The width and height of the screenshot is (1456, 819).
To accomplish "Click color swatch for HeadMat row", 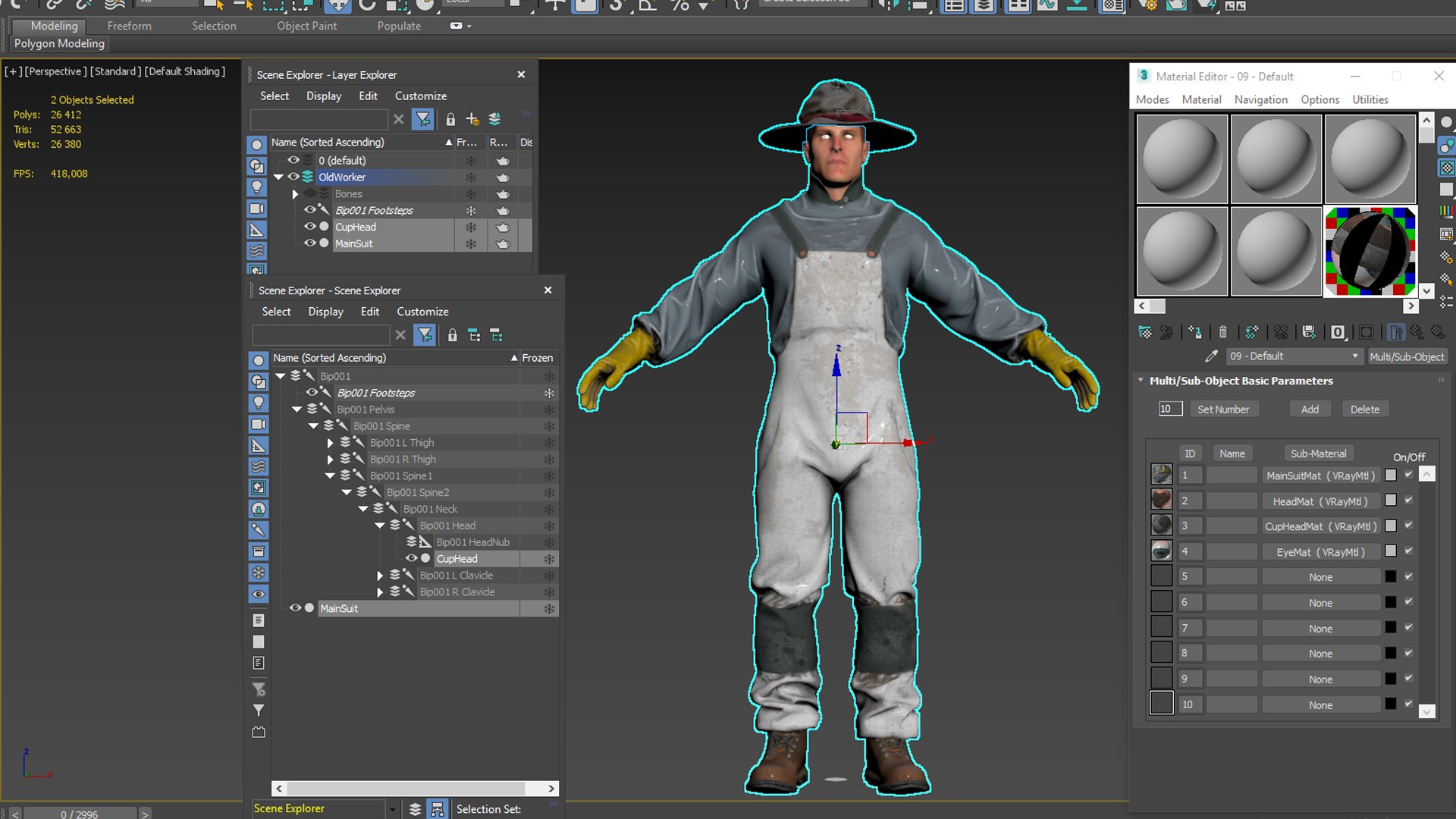I will (1390, 500).
